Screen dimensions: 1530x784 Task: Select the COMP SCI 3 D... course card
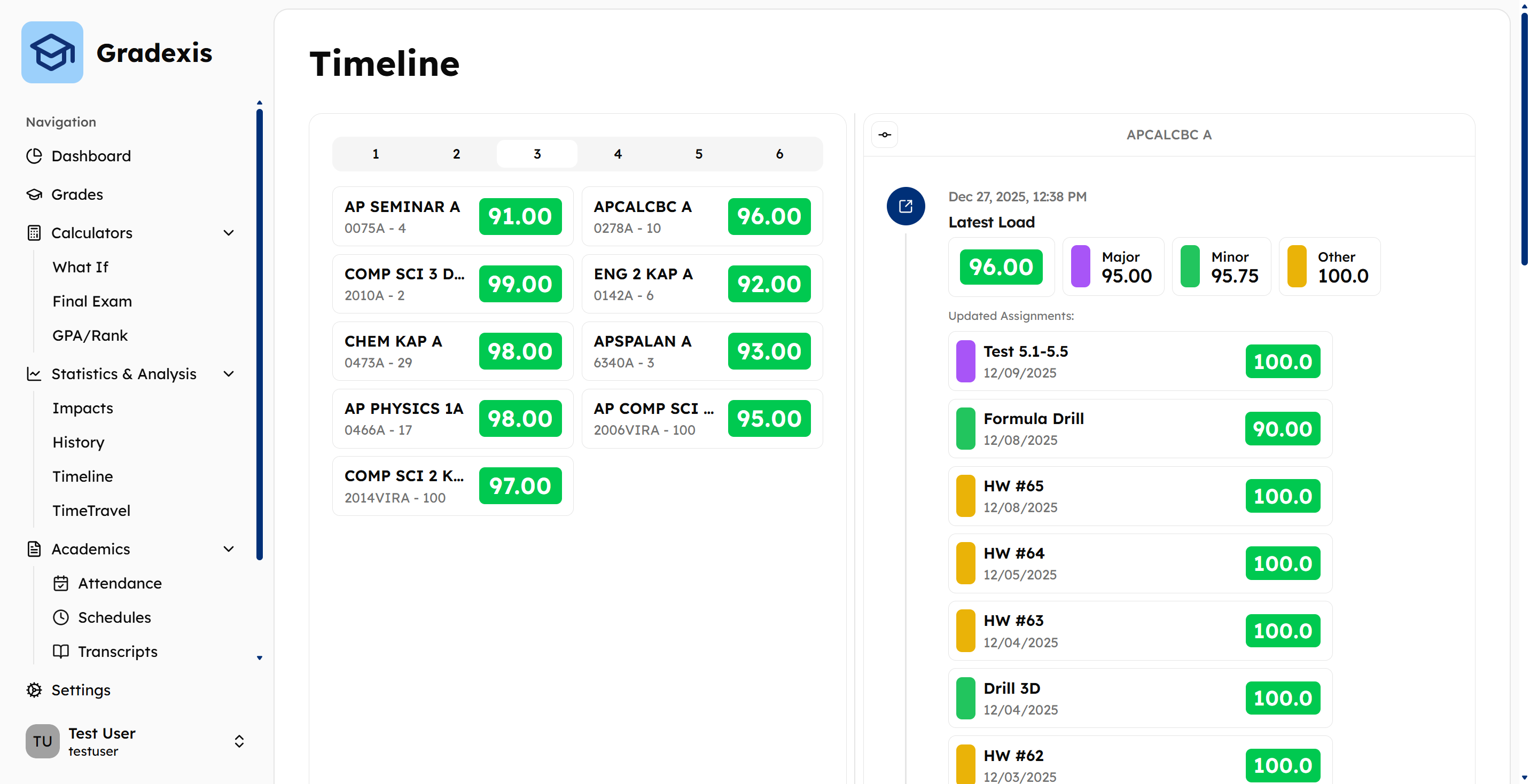coord(453,284)
